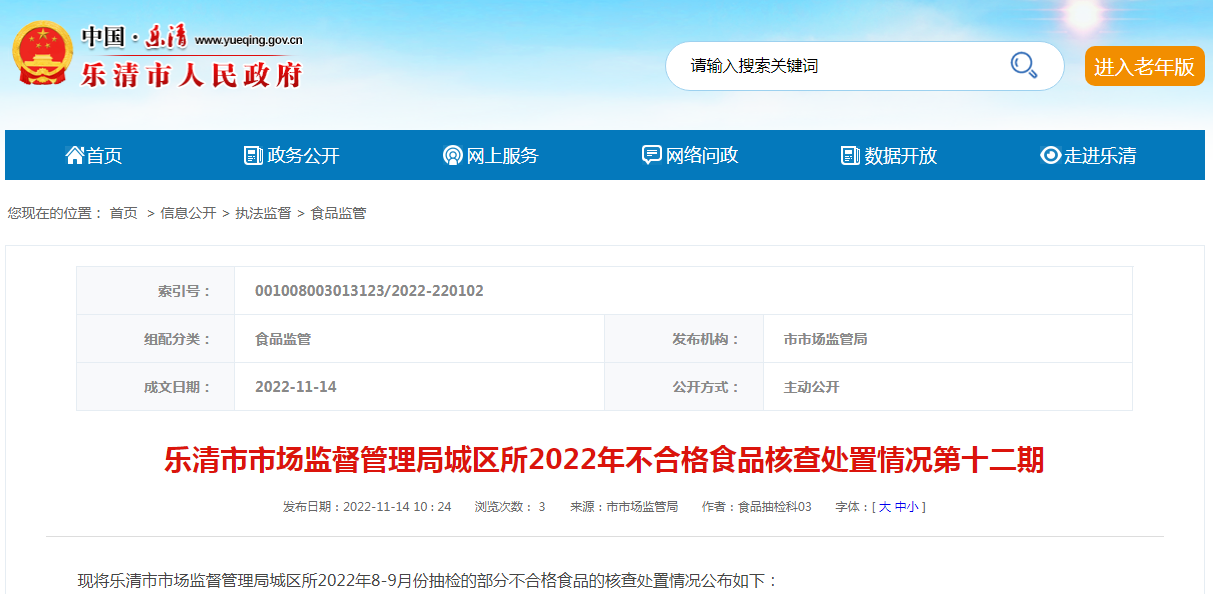Image resolution: width=1213 pixels, height=594 pixels.
Task: Click the 乐清市人民政府 site title
Action: (191, 74)
